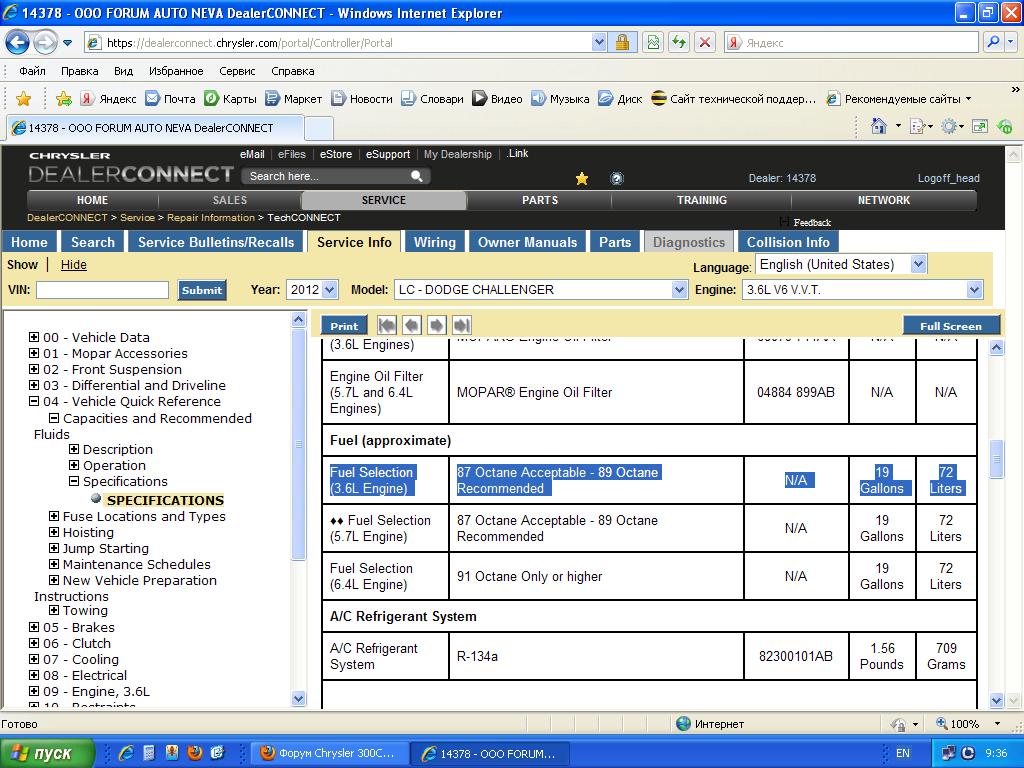Open the Сервис menu
Screen dimensions: 1024x768
pyautogui.click(x=237, y=71)
